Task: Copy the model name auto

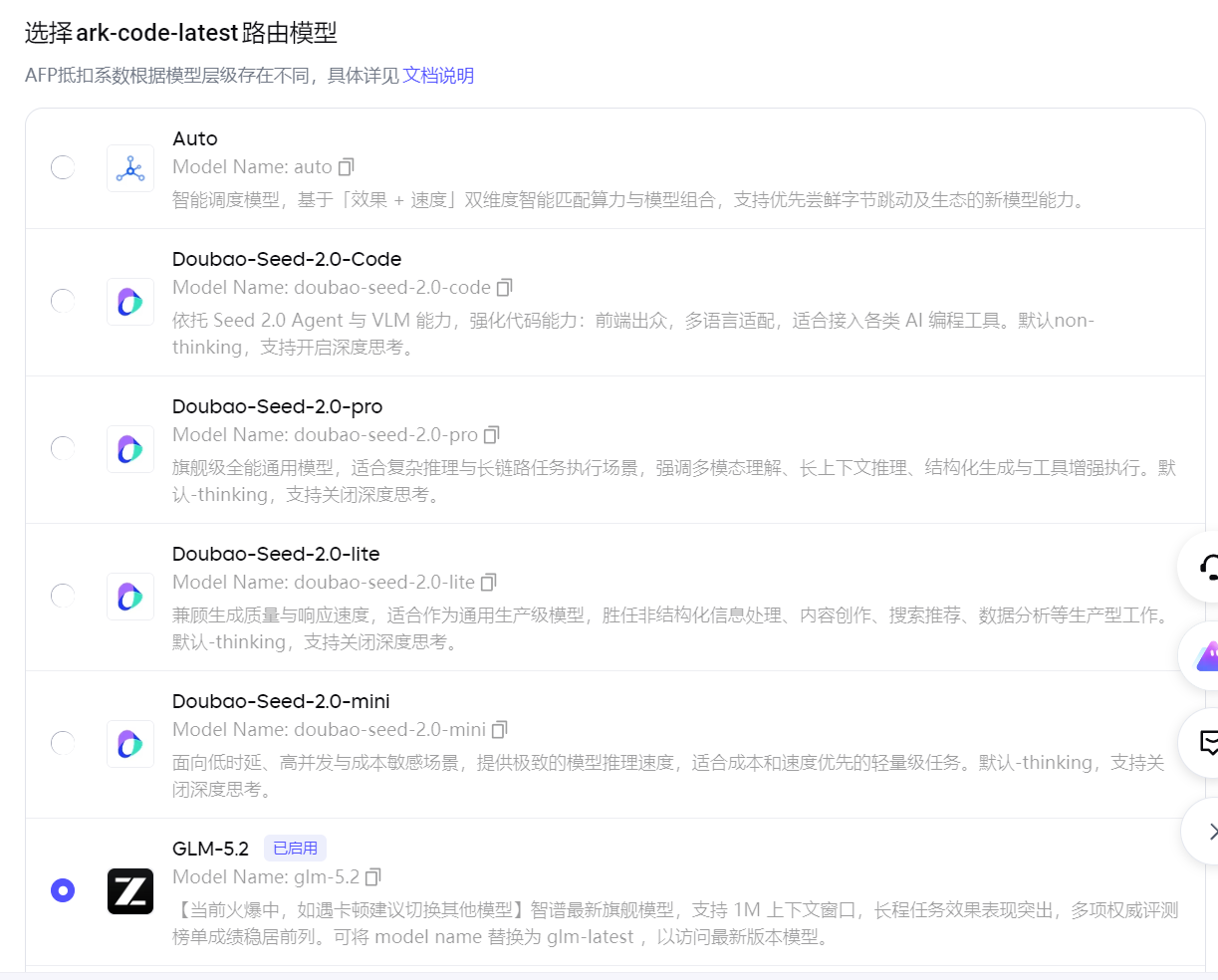Action: (347, 166)
